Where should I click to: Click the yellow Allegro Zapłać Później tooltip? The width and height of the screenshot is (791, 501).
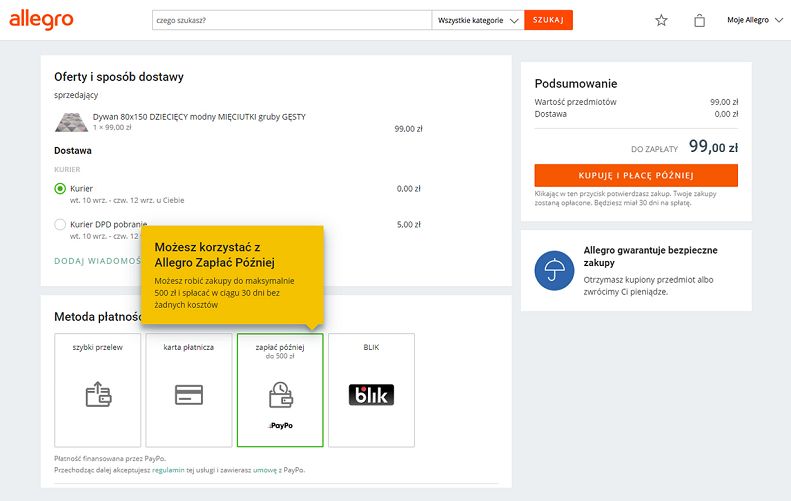232,275
